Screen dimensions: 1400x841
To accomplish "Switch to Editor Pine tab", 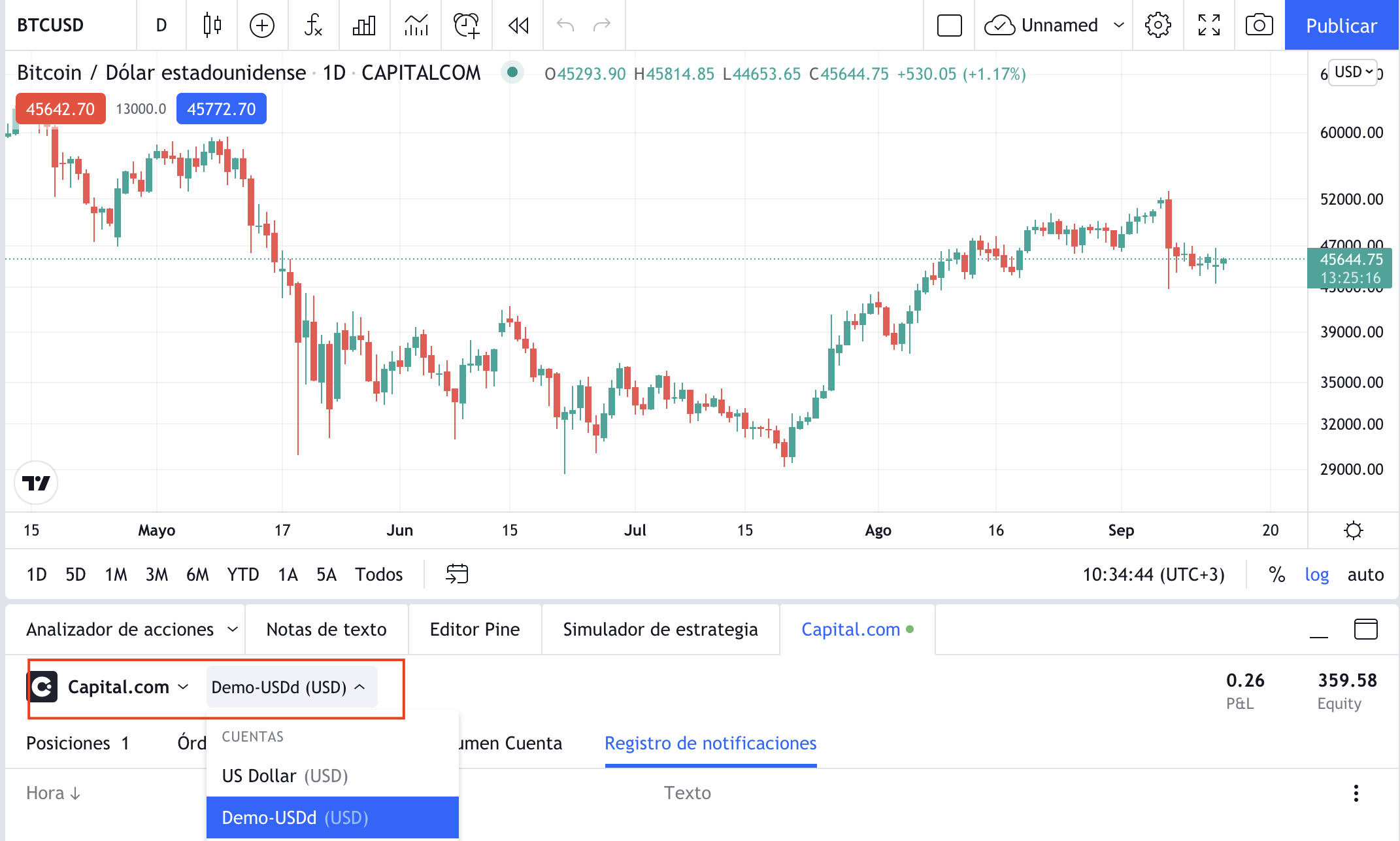I will point(475,629).
